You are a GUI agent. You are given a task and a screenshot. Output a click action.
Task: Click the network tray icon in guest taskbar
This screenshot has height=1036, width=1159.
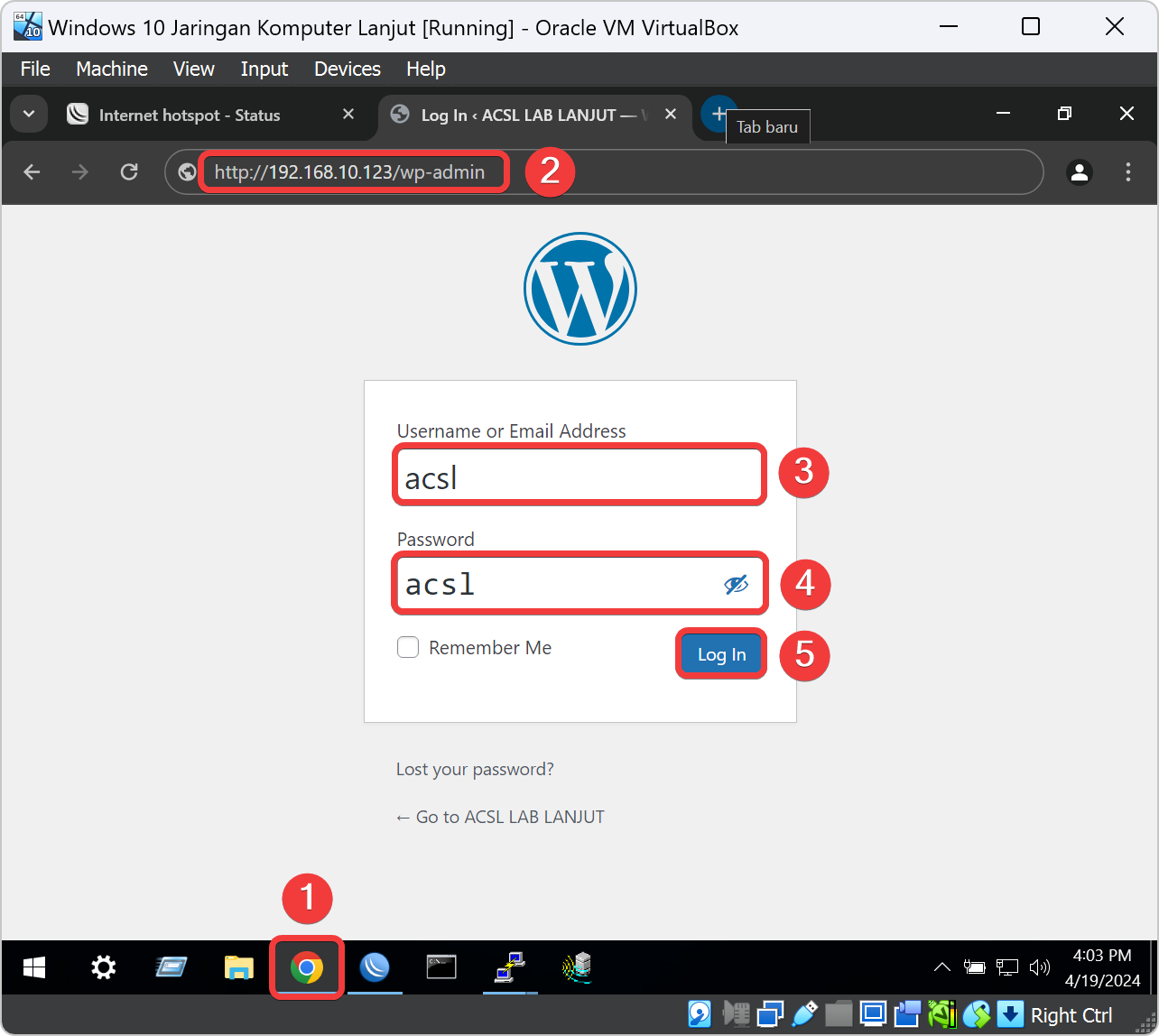click(x=1007, y=967)
